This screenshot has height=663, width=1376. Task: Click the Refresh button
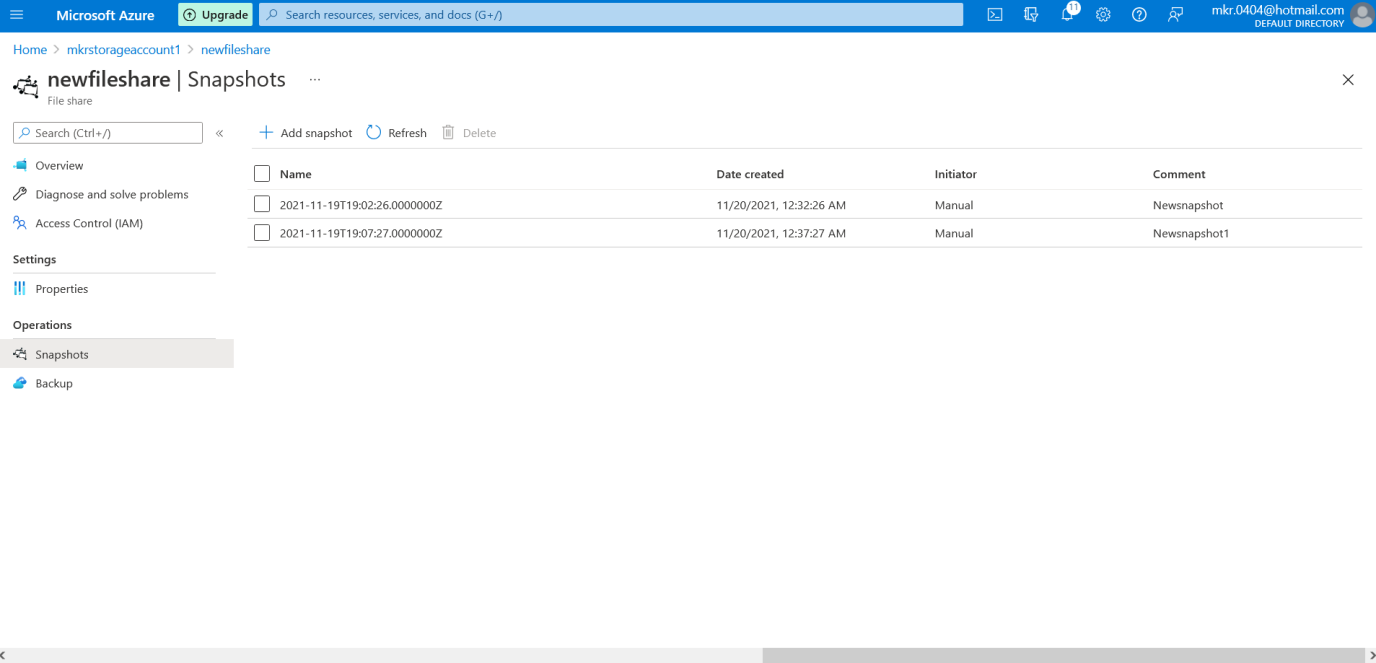tap(397, 133)
